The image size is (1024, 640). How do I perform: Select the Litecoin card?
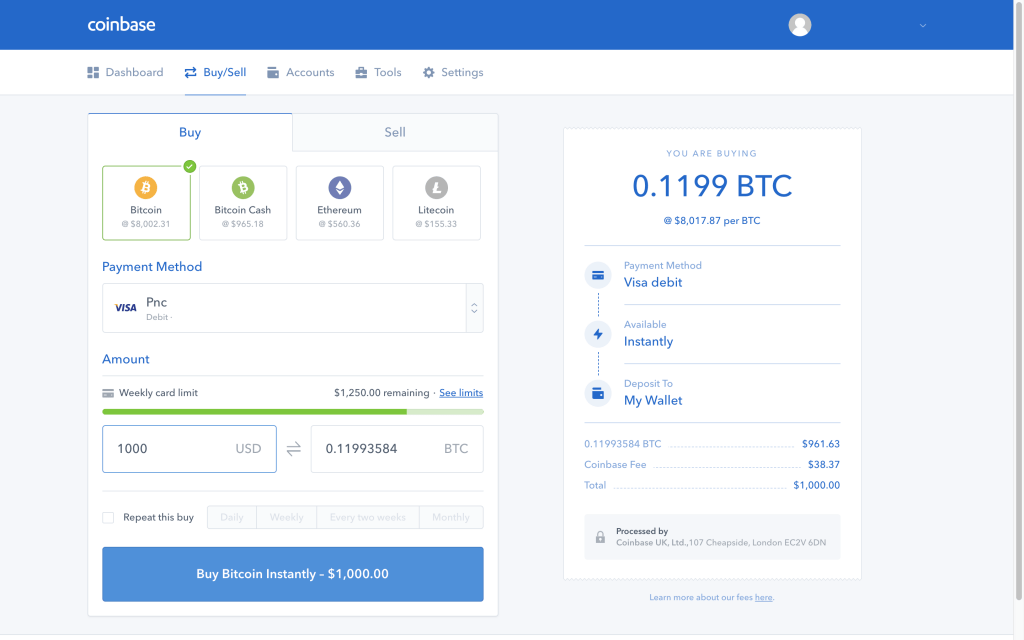pos(436,203)
